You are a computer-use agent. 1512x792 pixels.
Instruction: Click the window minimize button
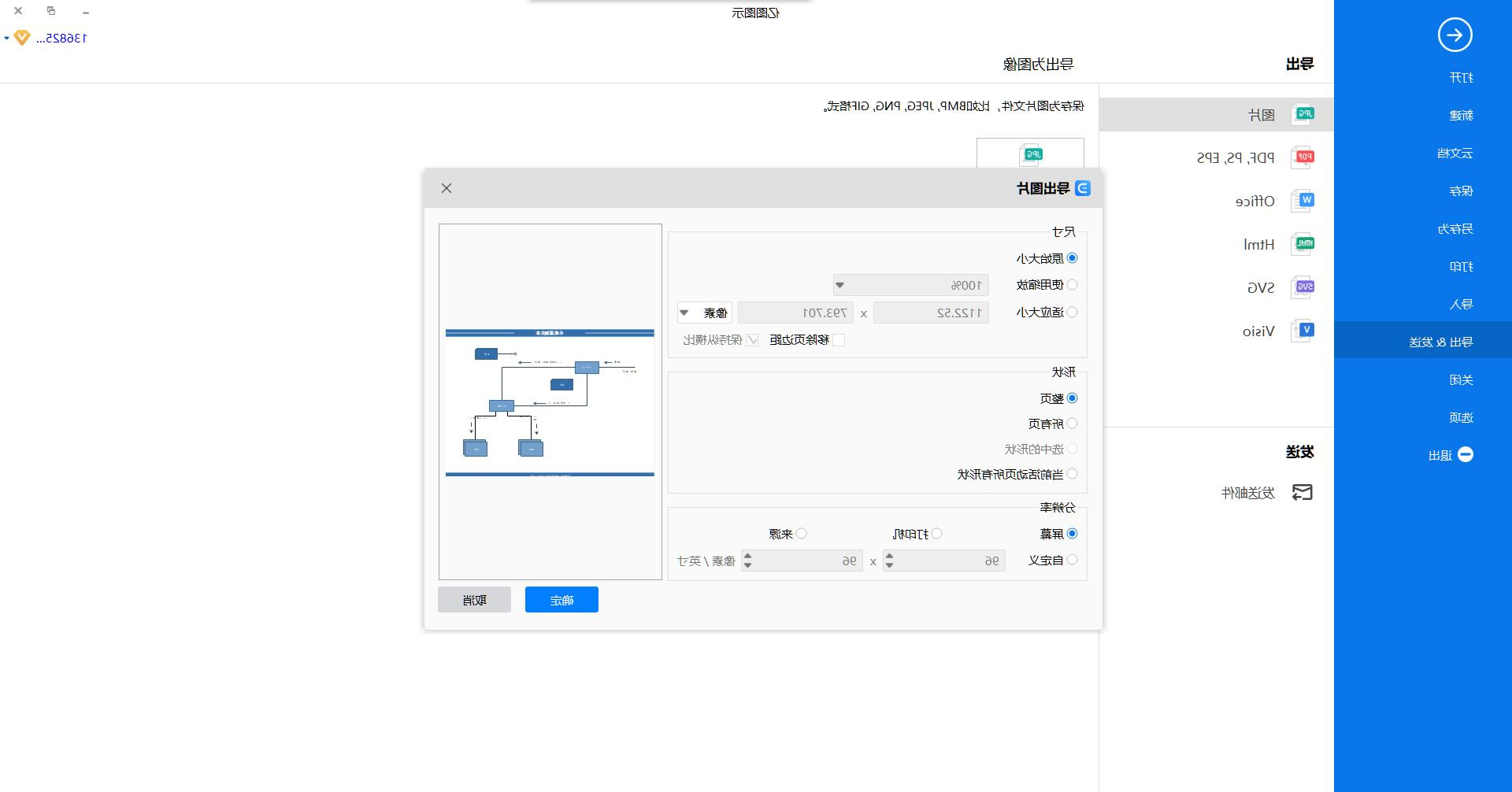tap(86, 13)
